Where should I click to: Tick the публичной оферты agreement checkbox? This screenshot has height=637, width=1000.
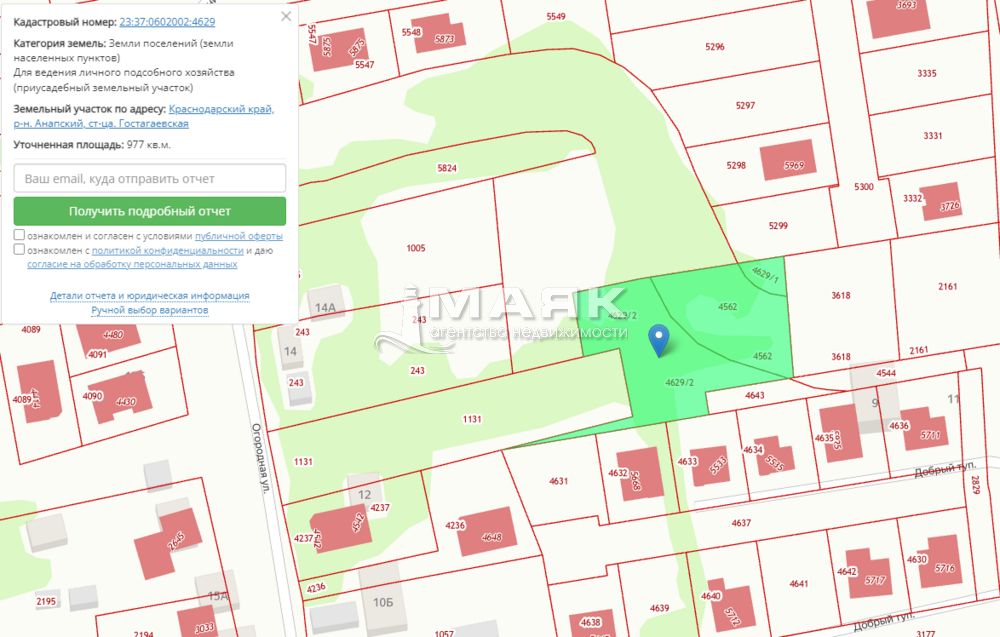(x=20, y=236)
